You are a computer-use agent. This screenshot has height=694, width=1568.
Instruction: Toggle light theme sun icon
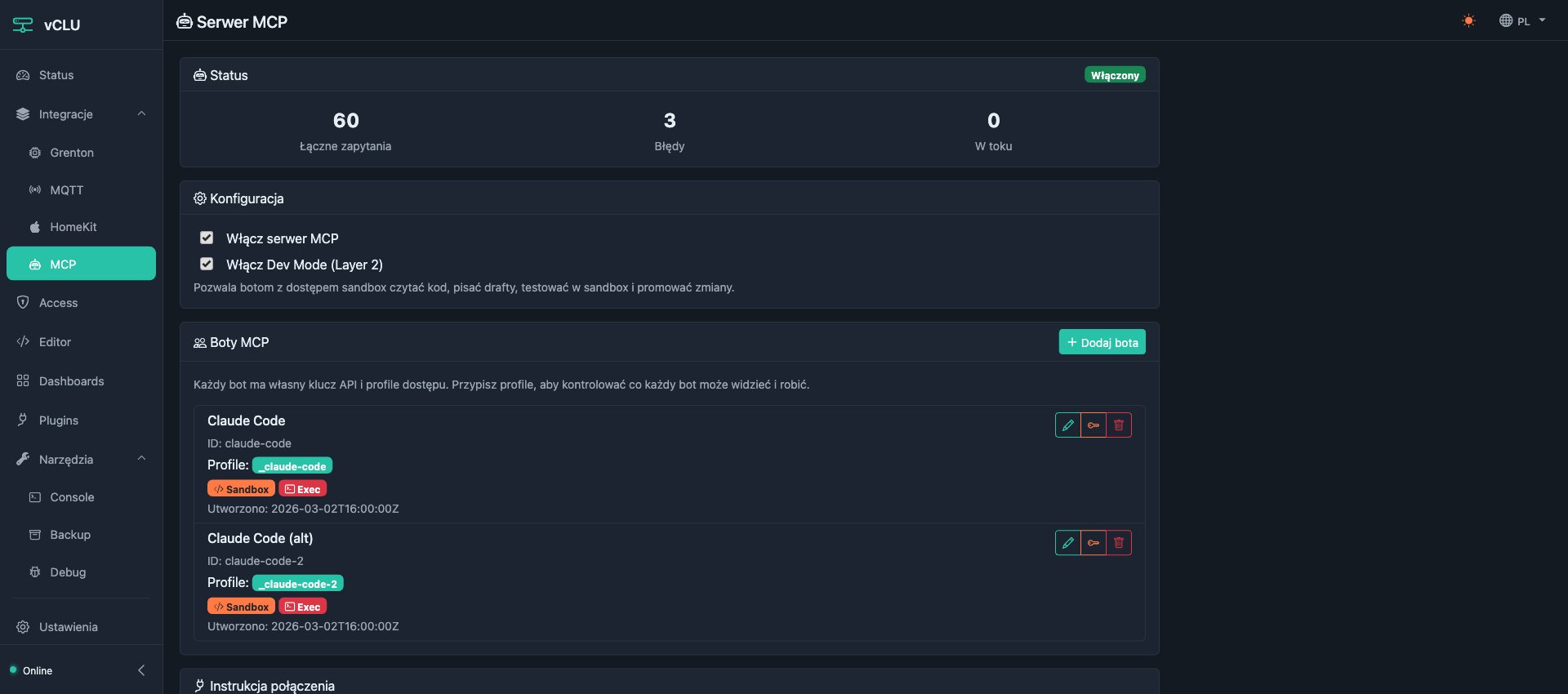(1468, 21)
